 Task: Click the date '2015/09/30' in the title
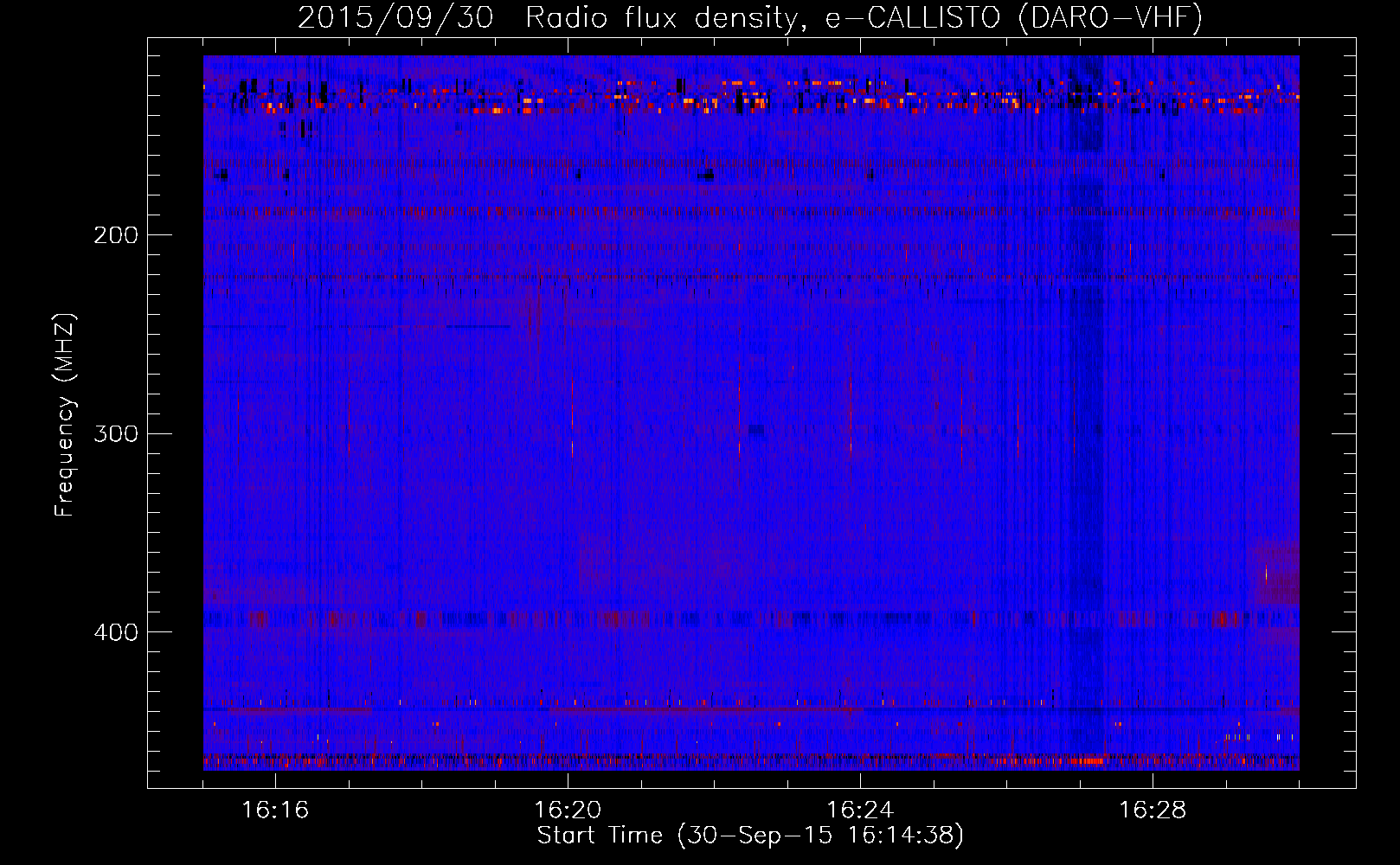[395, 18]
